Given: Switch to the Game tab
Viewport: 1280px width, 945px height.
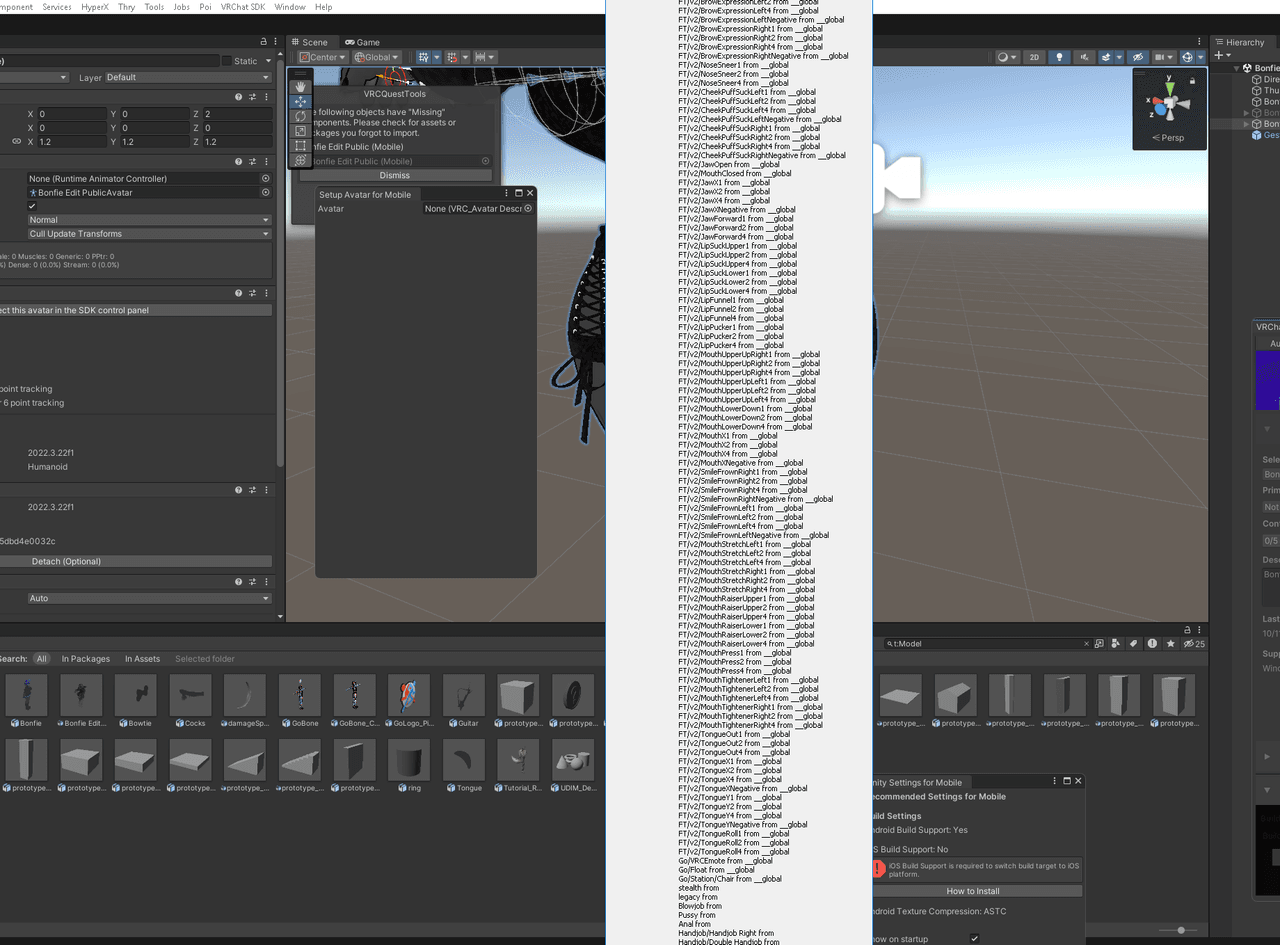Looking at the screenshot, I should pos(362,42).
